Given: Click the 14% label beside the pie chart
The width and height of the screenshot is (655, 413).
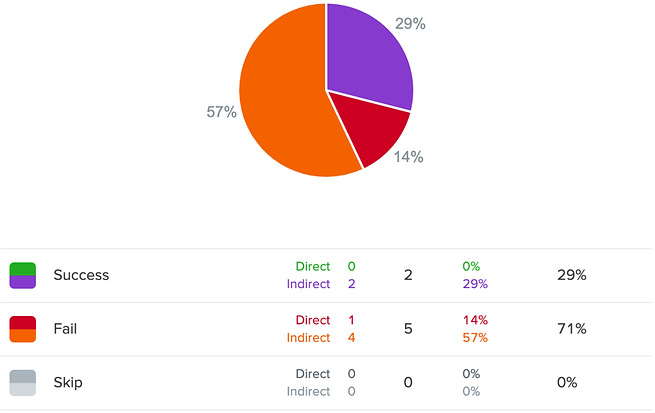Looking at the screenshot, I should click(408, 157).
